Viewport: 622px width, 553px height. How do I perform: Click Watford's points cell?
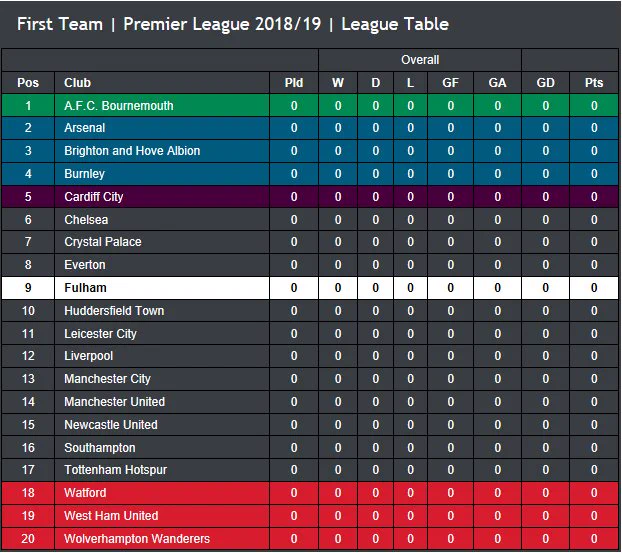[x=594, y=493]
